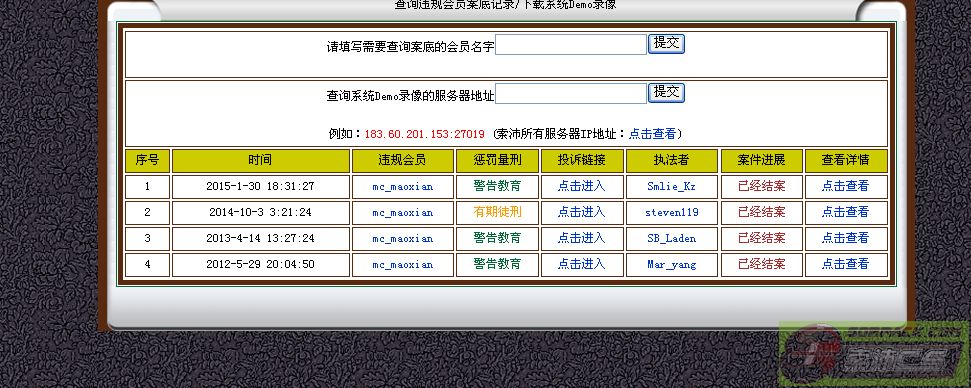Screen dimensions: 971x388
Task: Open complaint link 点击进入 in row 1
Action: point(581,186)
